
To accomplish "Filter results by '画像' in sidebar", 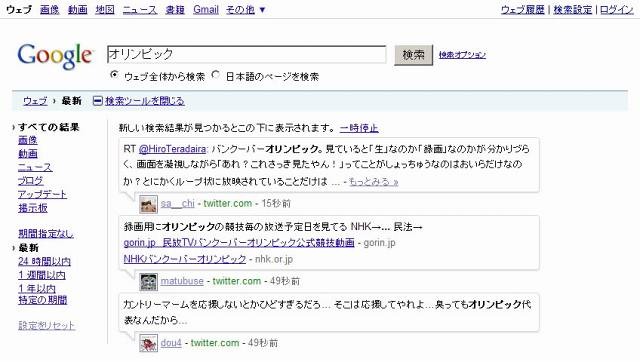I will 28,140.
